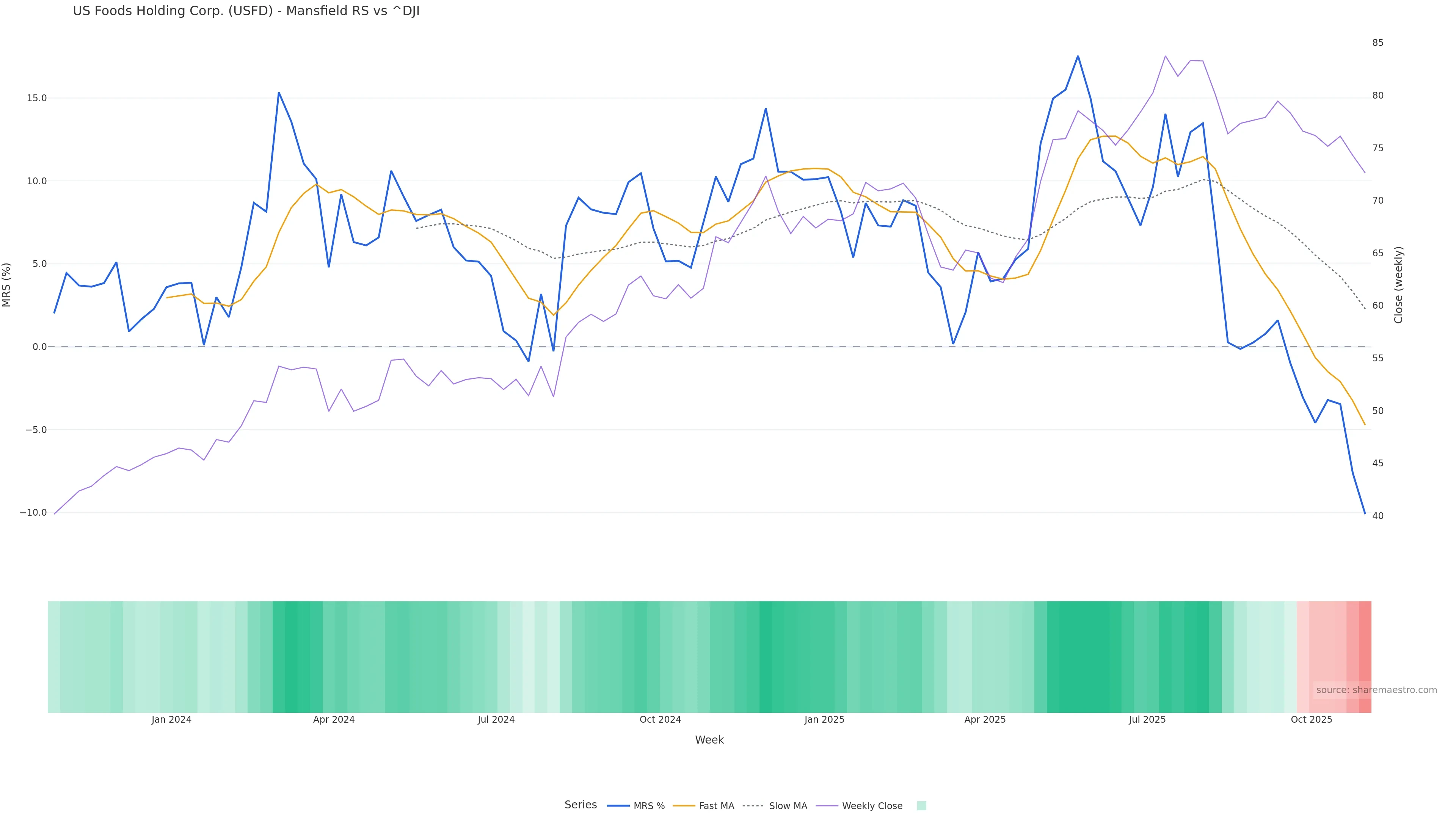This screenshot has width=1456, height=819.
Task: Select the Jul 2025 x-axis tick label
Action: point(1147,720)
